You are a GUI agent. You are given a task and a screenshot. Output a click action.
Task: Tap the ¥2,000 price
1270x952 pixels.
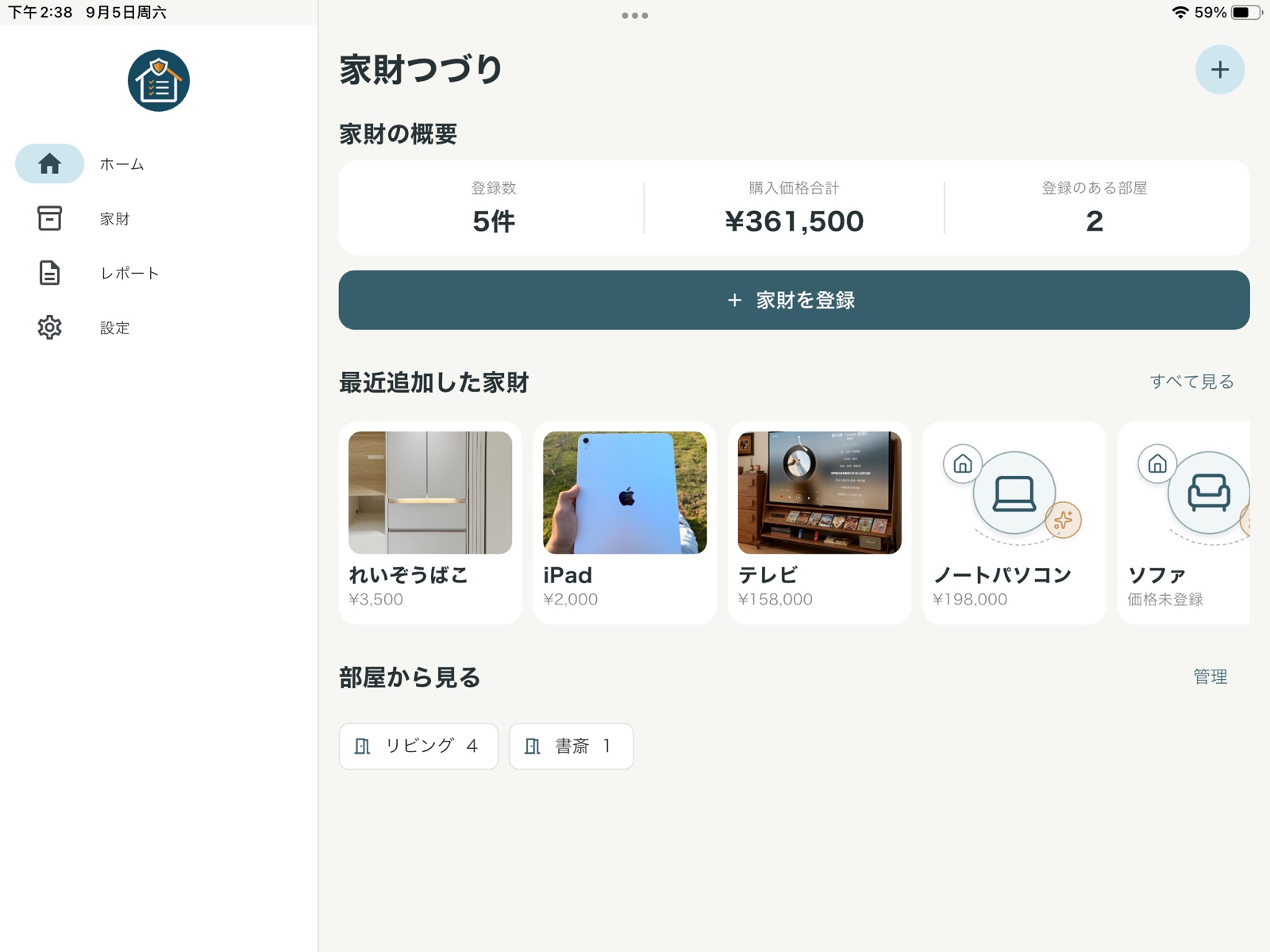[571, 600]
